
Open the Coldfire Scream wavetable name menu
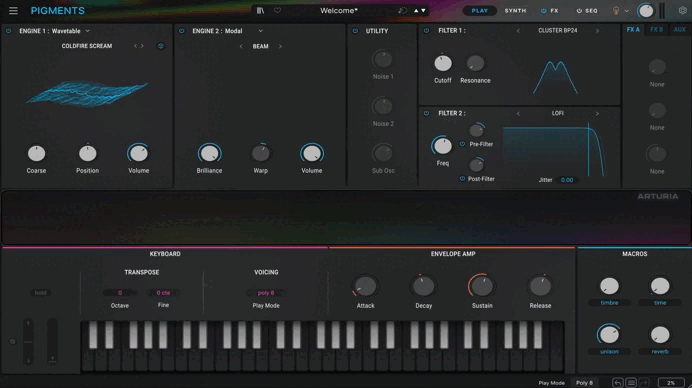pos(86,46)
